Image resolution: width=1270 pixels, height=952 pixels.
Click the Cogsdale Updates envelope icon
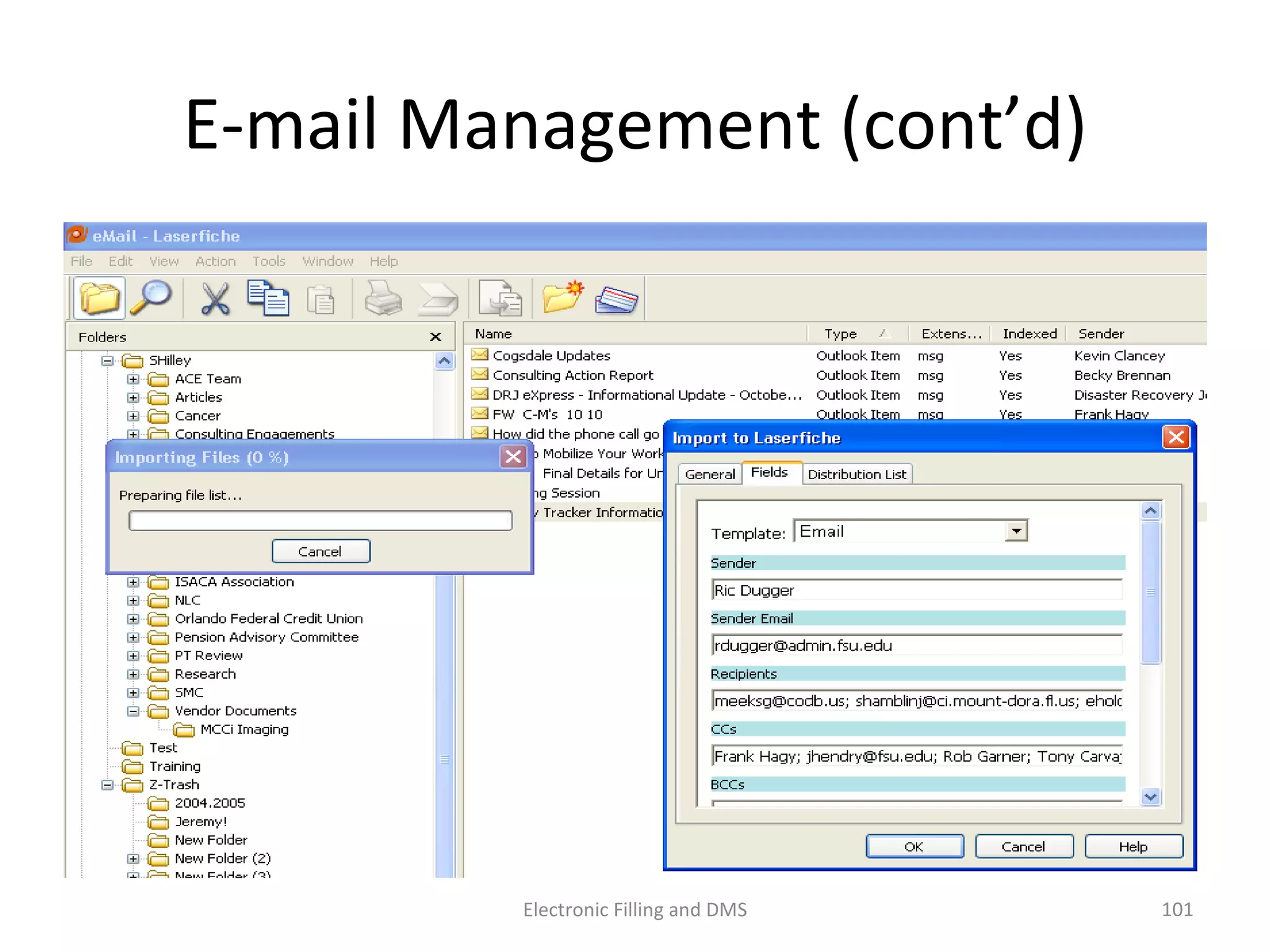(479, 355)
